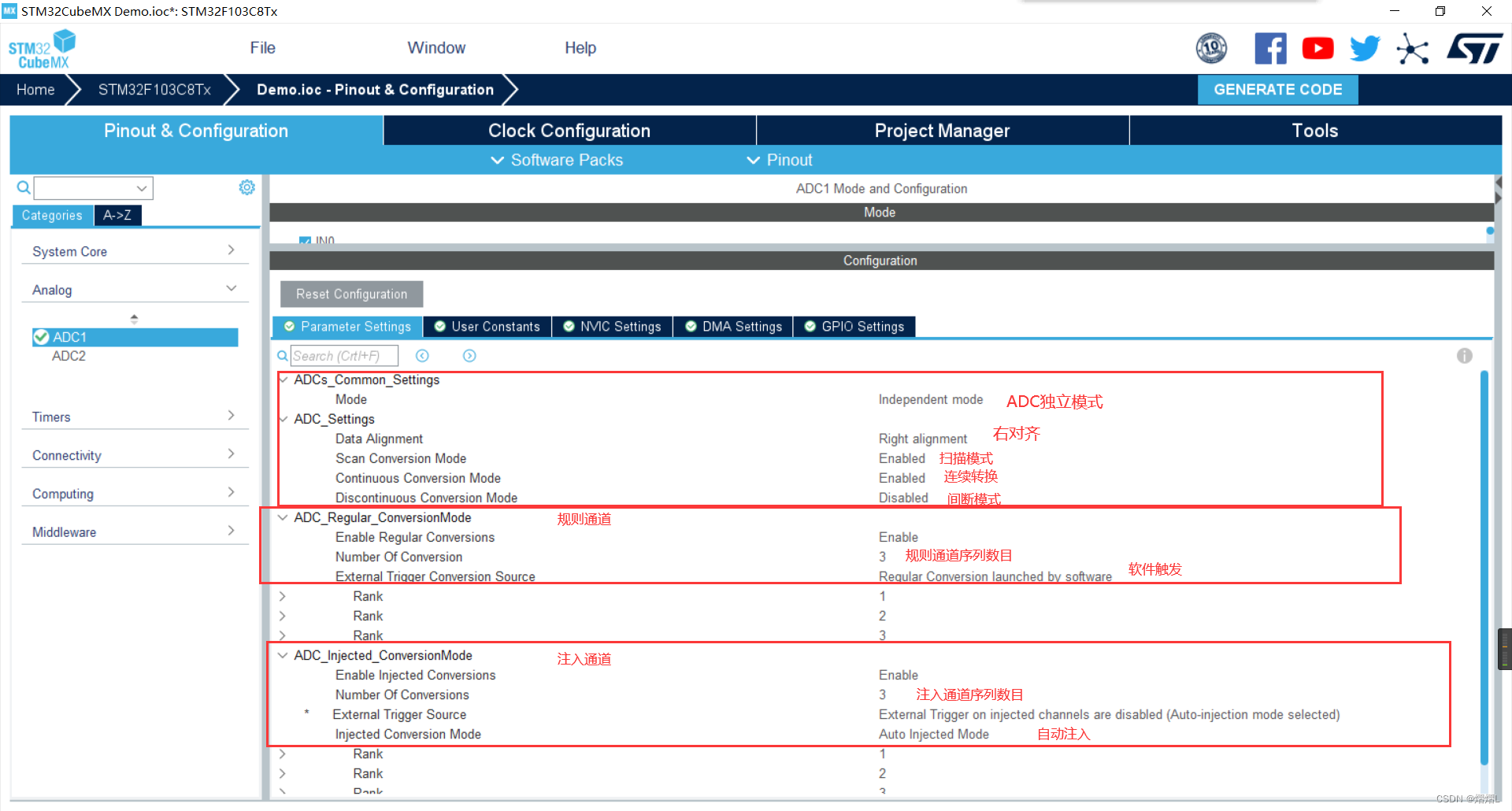Screen dimensions: 1512x811
Task: Open the categories settings gear icon
Action: pos(246,187)
